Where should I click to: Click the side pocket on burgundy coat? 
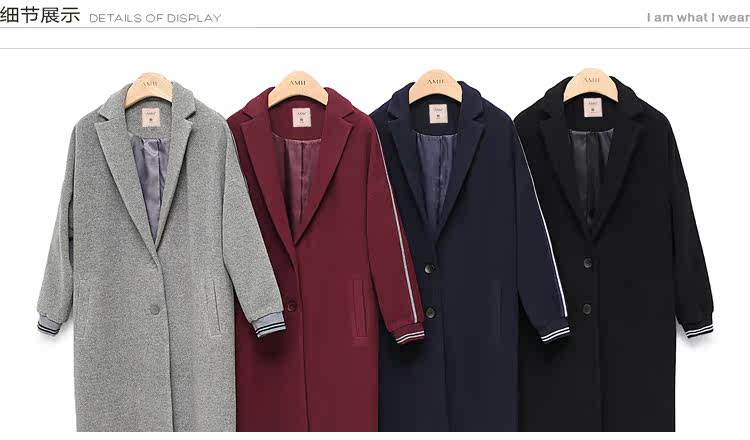pyautogui.click(x=359, y=308)
